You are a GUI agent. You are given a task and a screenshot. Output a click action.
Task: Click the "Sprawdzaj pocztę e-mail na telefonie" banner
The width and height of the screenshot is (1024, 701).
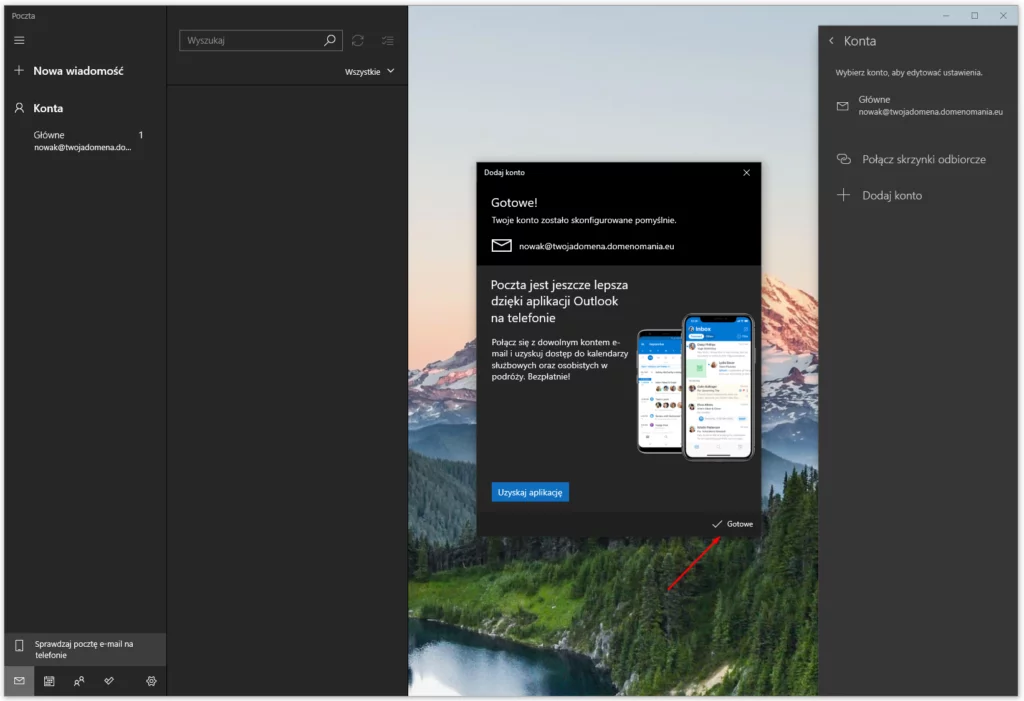coord(84,648)
